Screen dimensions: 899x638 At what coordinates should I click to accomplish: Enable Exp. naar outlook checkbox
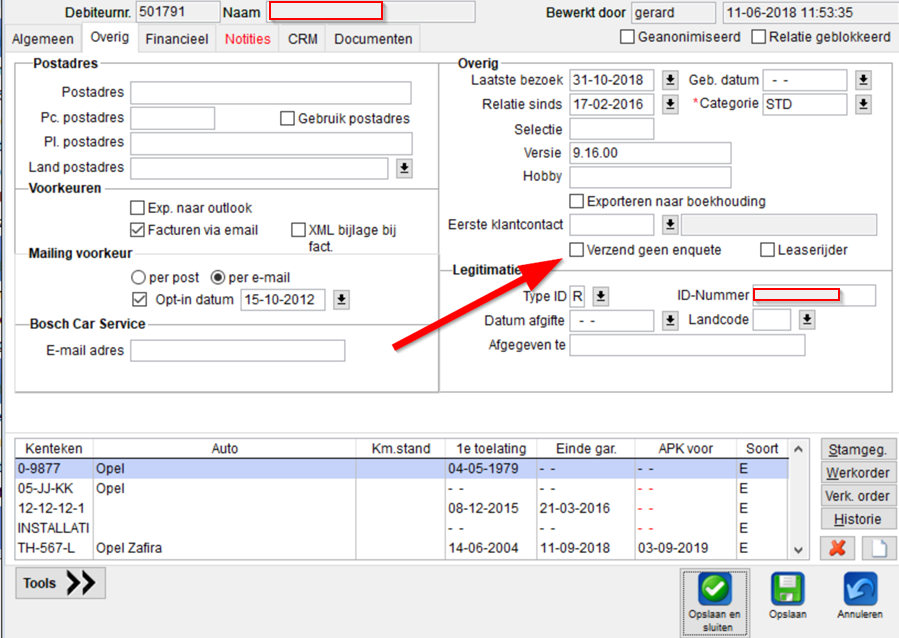[x=138, y=208]
